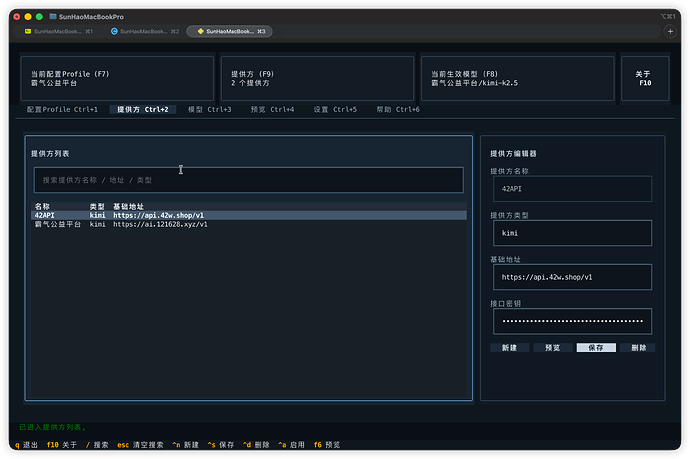
Task: Click the highlighted 保存 button
Action: coord(596,348)
